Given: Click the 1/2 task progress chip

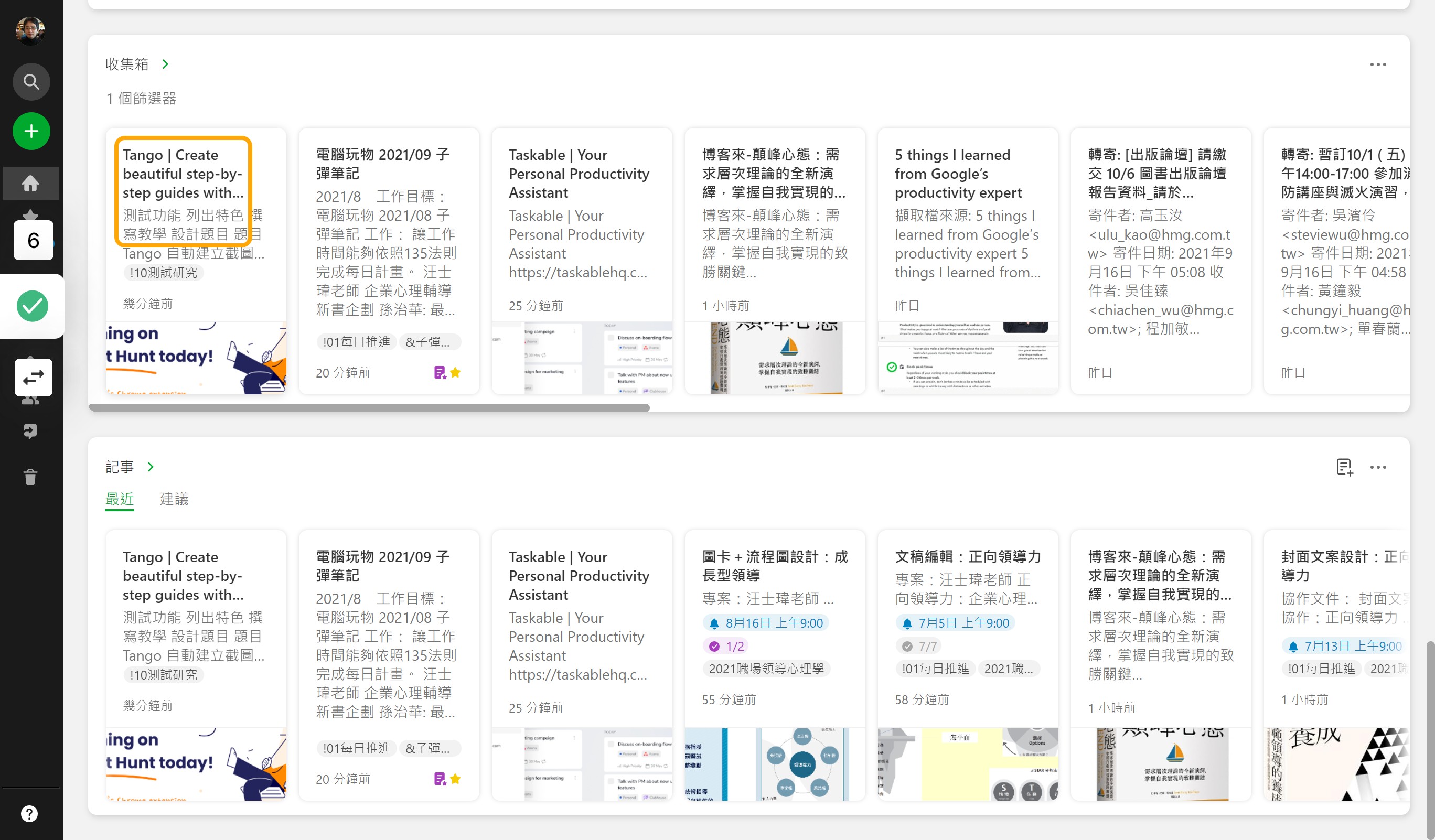Looking at the screenshot, I should tap(726, 647).
